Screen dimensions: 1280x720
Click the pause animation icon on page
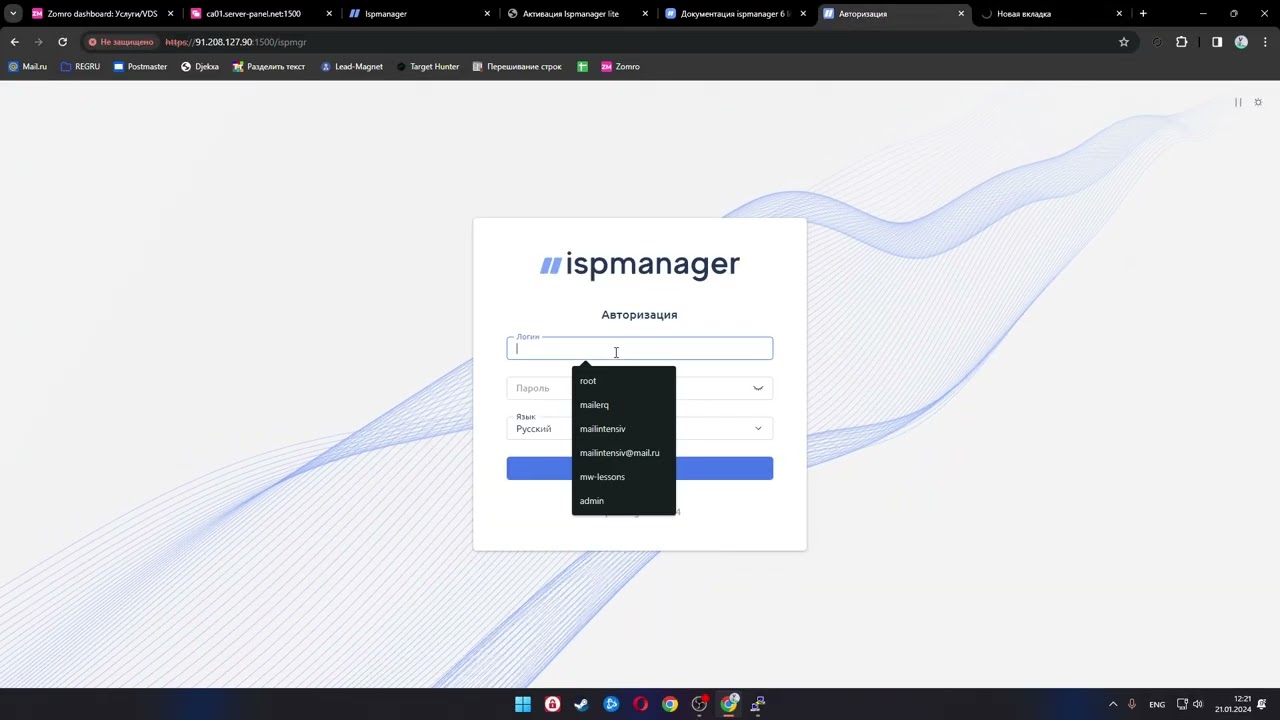point(1238,102)
